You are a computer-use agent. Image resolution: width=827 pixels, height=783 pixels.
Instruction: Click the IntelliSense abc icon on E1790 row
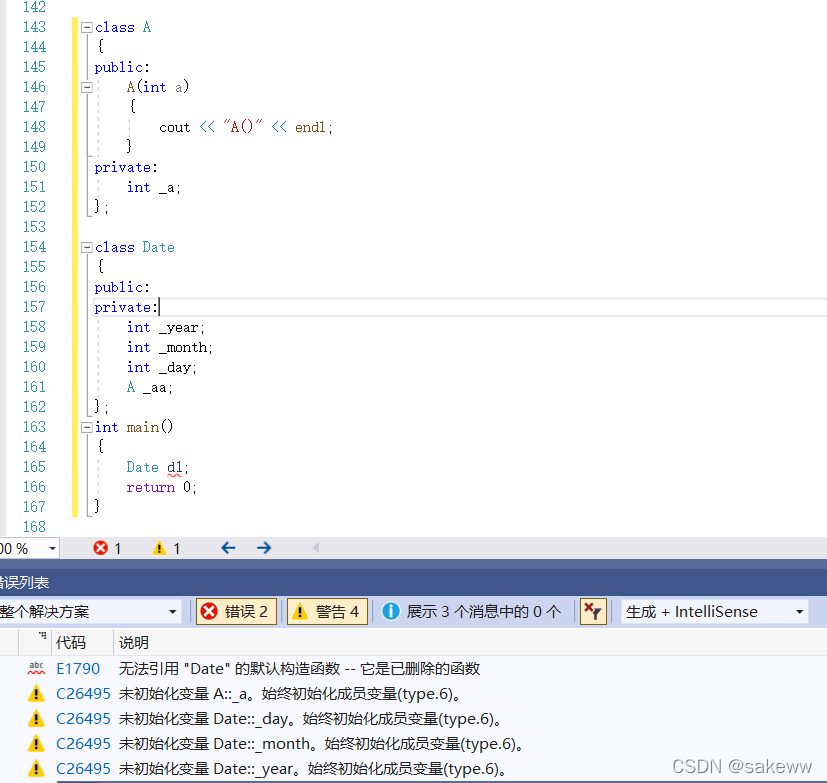point(36,669)
